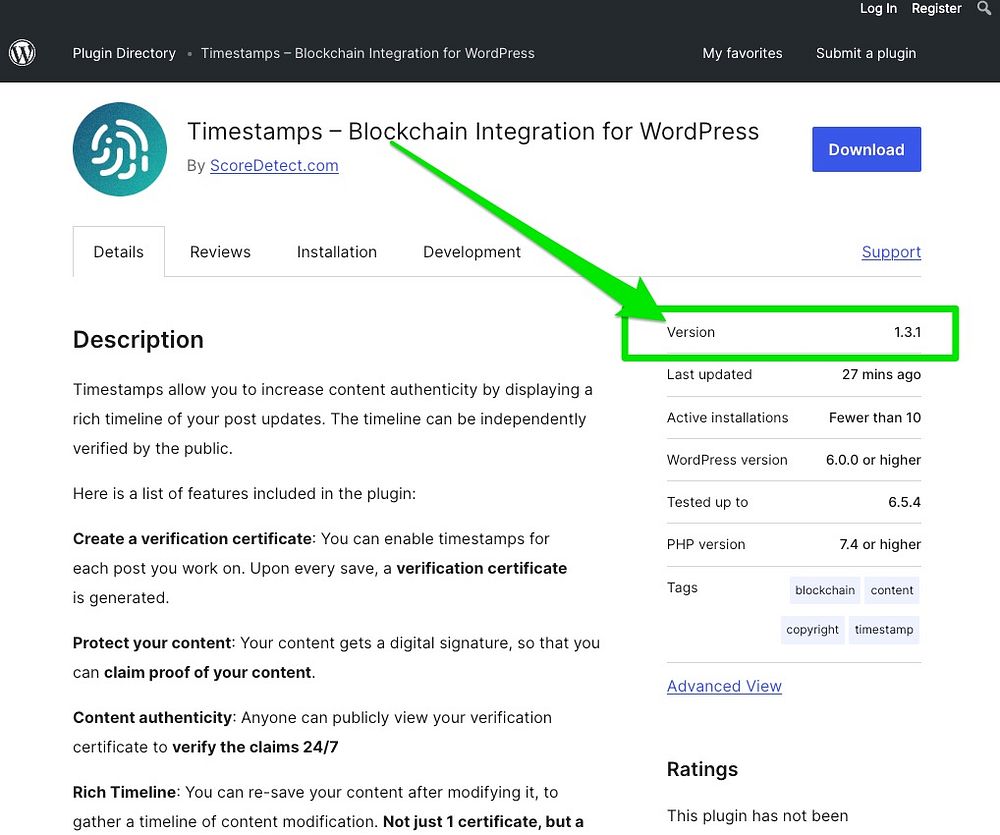Viewport: 1000px width, 835px height.
Task: Open the Plugin Directory link
Action: tap(124, 53)
